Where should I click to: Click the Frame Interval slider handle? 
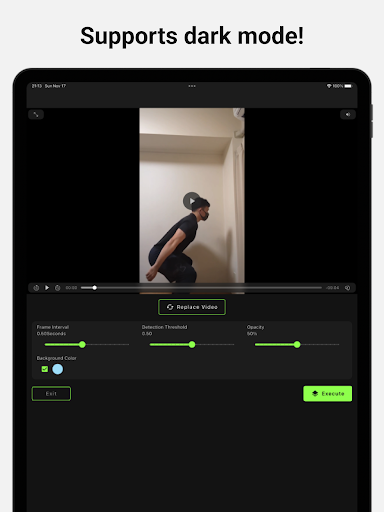coord(82,345)
